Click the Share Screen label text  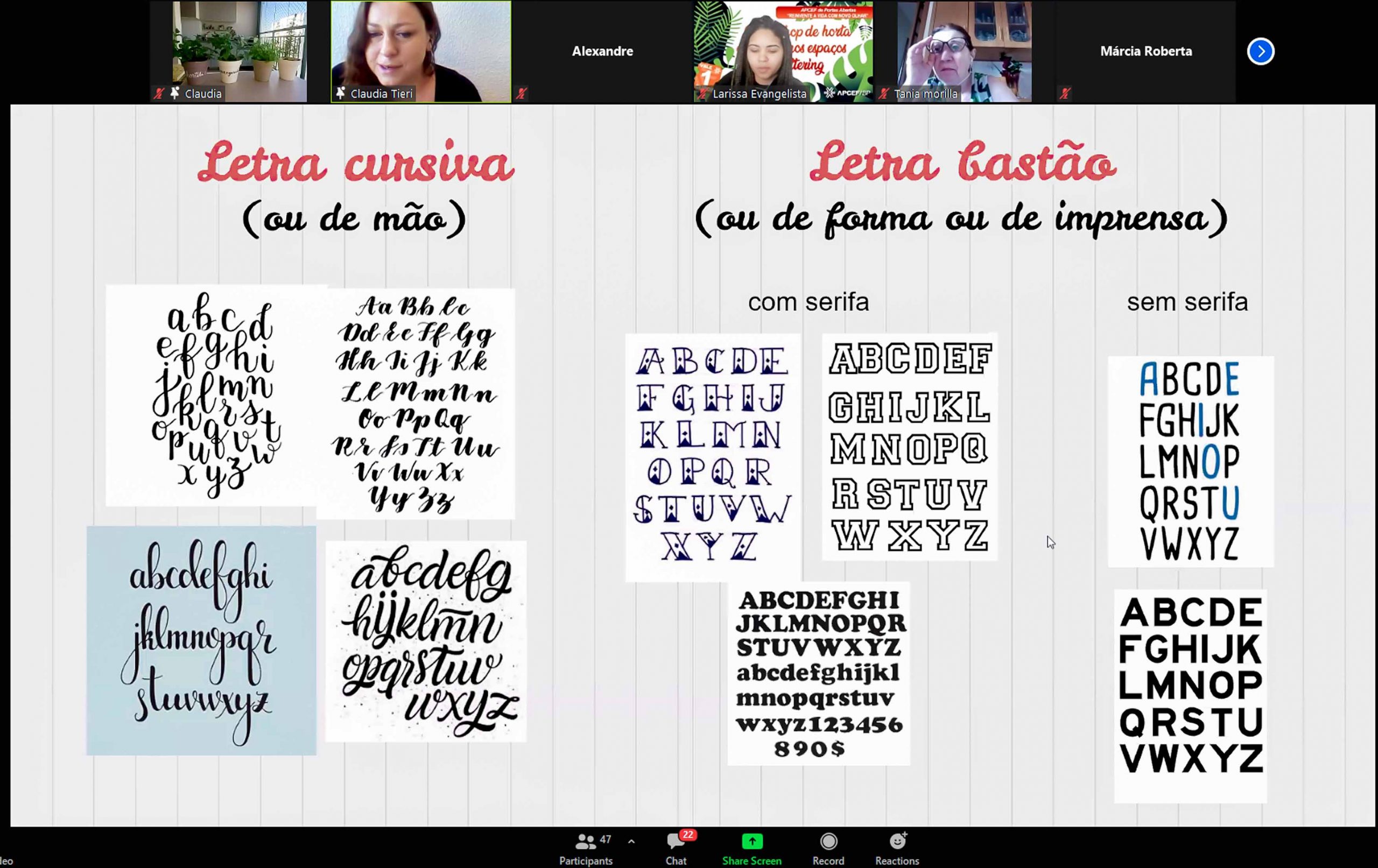[751, 860]
